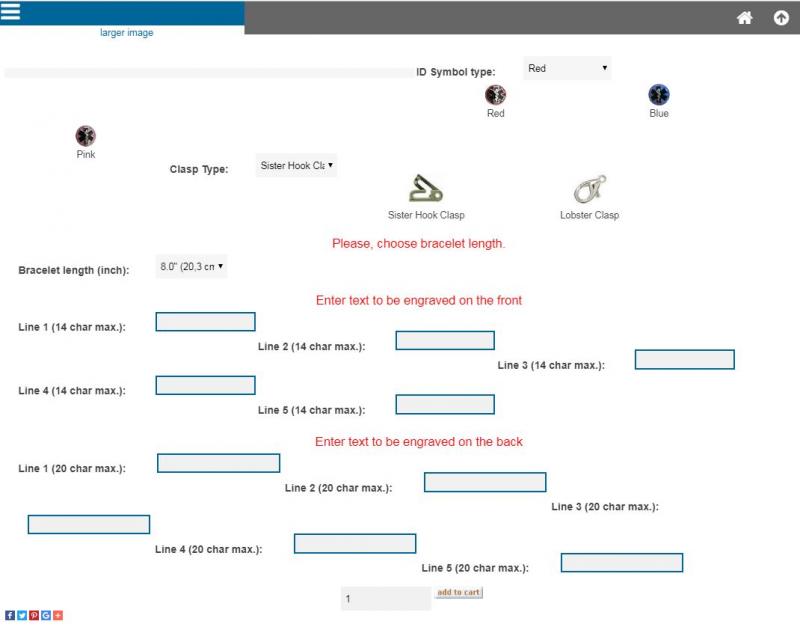Click 'Enter text to be engraved on the back'
This screenshot has height=627, width=800.
pos(419,442)
